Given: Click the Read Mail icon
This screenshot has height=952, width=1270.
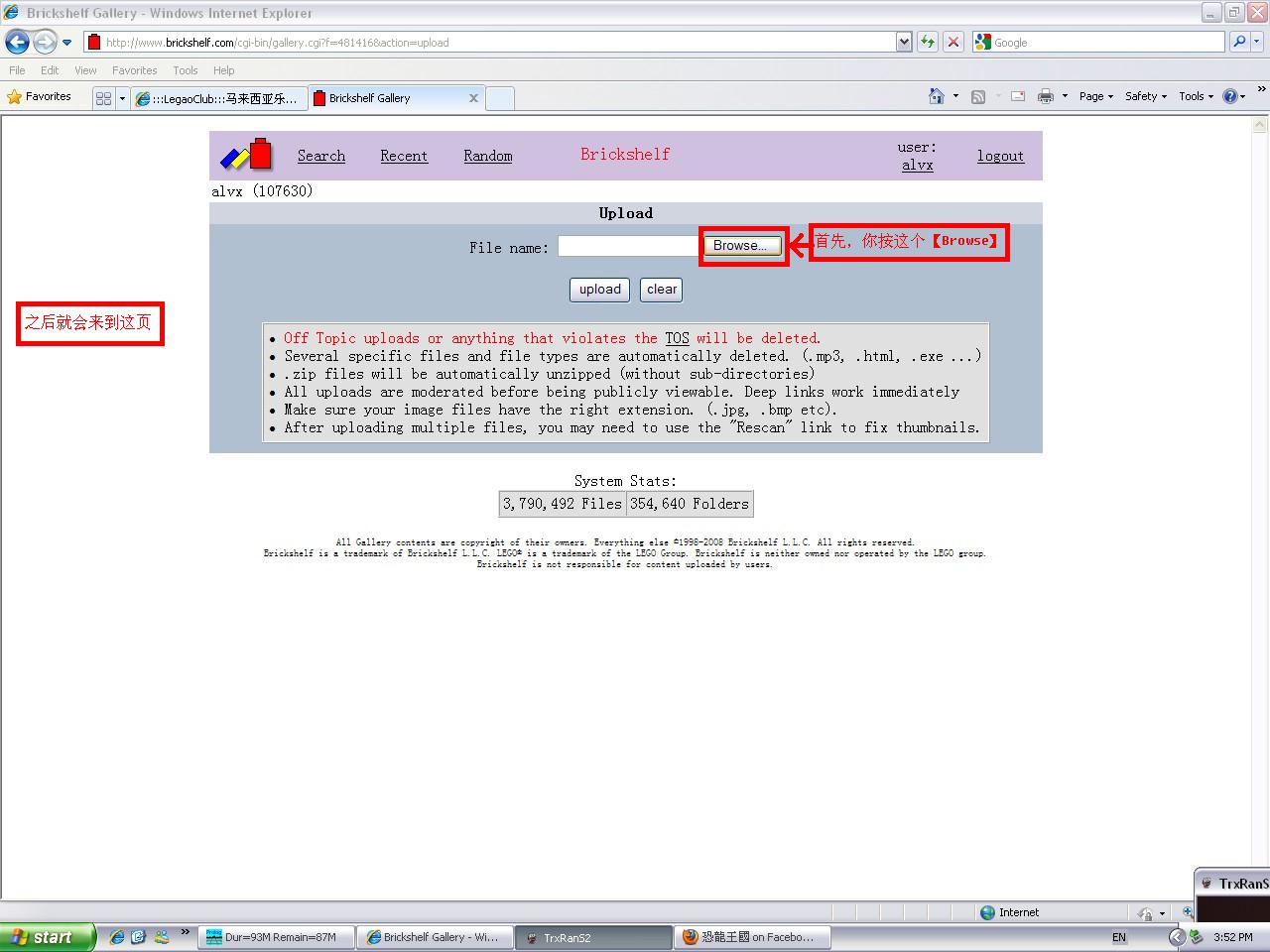Looking at the screenshot, I should [x=1017, y=96].
